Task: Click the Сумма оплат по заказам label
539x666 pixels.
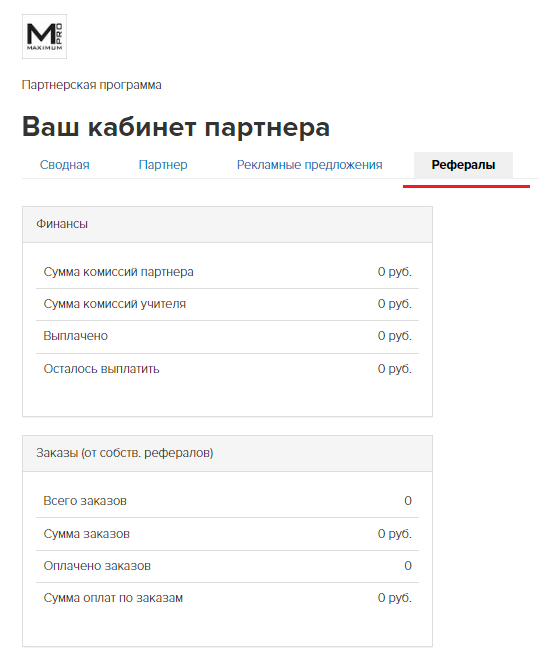Action: tap(113, 598)
